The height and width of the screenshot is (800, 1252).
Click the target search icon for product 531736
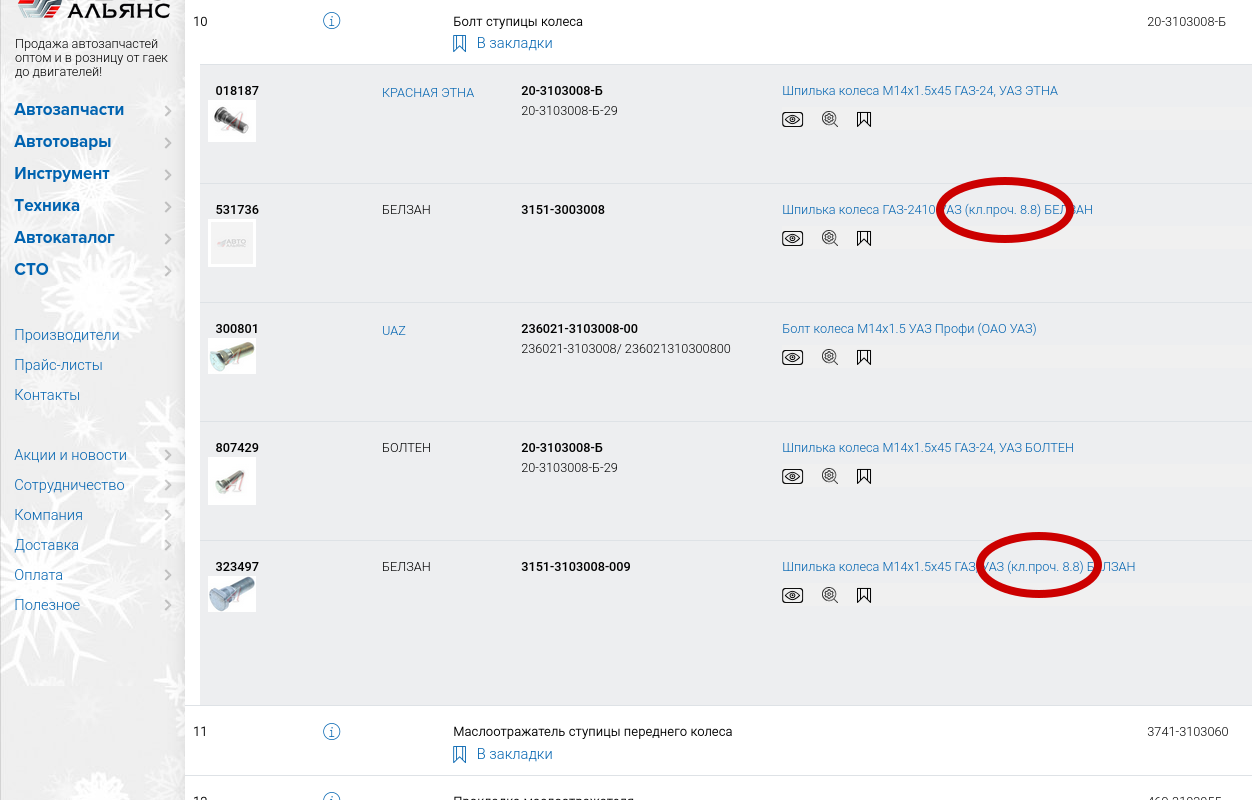[x=829, y=238]
